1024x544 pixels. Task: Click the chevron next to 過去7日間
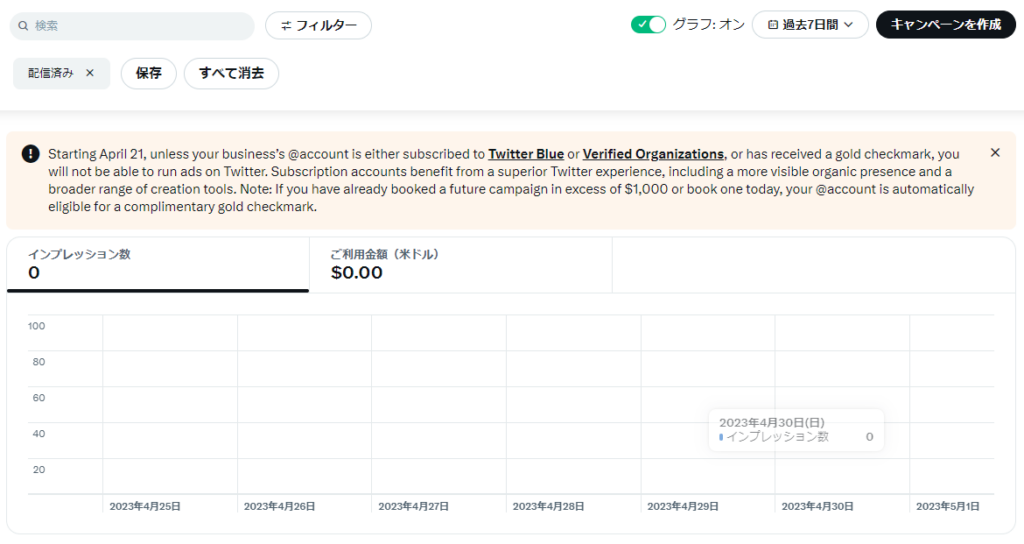pyautogui.click(x=849, y=25)
